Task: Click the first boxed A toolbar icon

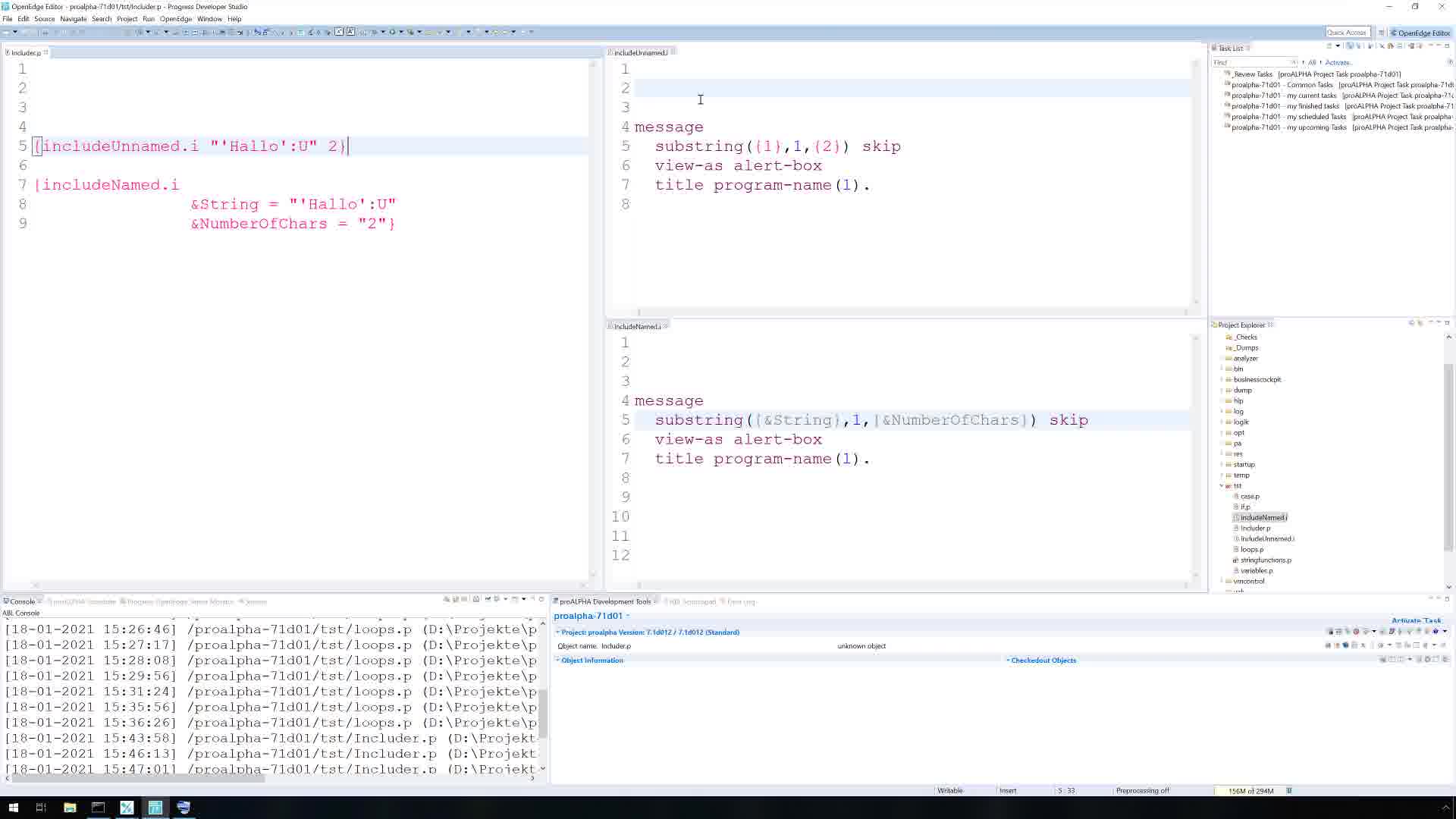Action: point(339,32)
